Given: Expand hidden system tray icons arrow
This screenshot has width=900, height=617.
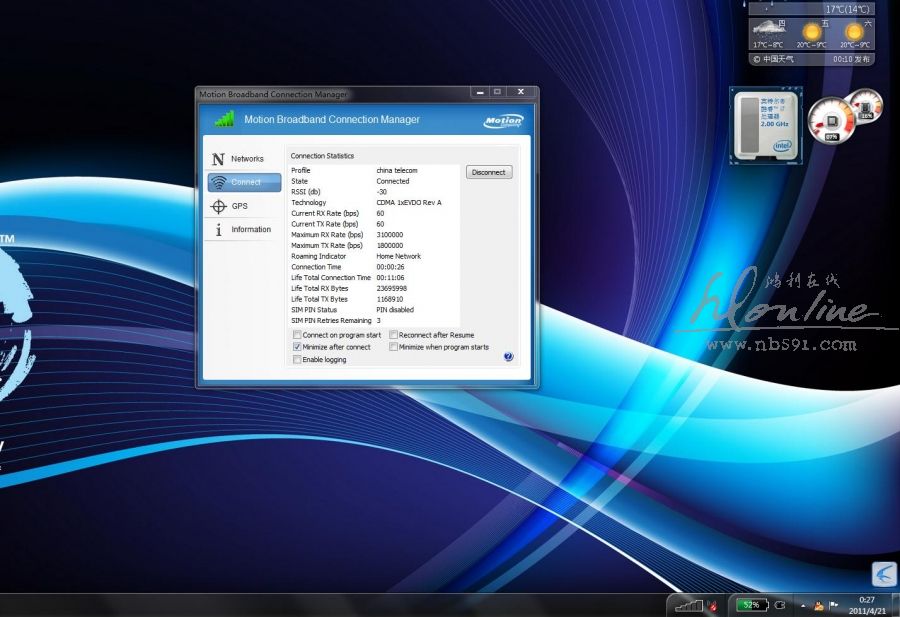Looking at the screenshot, I should pyautogui.click(x=802, y=605).
